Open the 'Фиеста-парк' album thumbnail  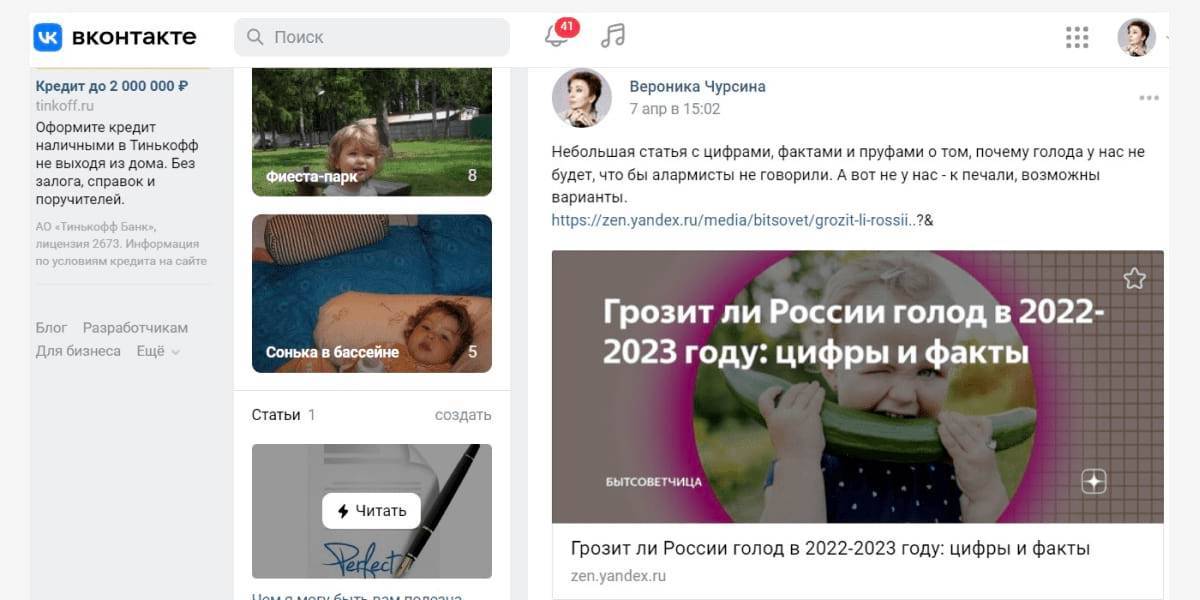click(x=372, y=132)
